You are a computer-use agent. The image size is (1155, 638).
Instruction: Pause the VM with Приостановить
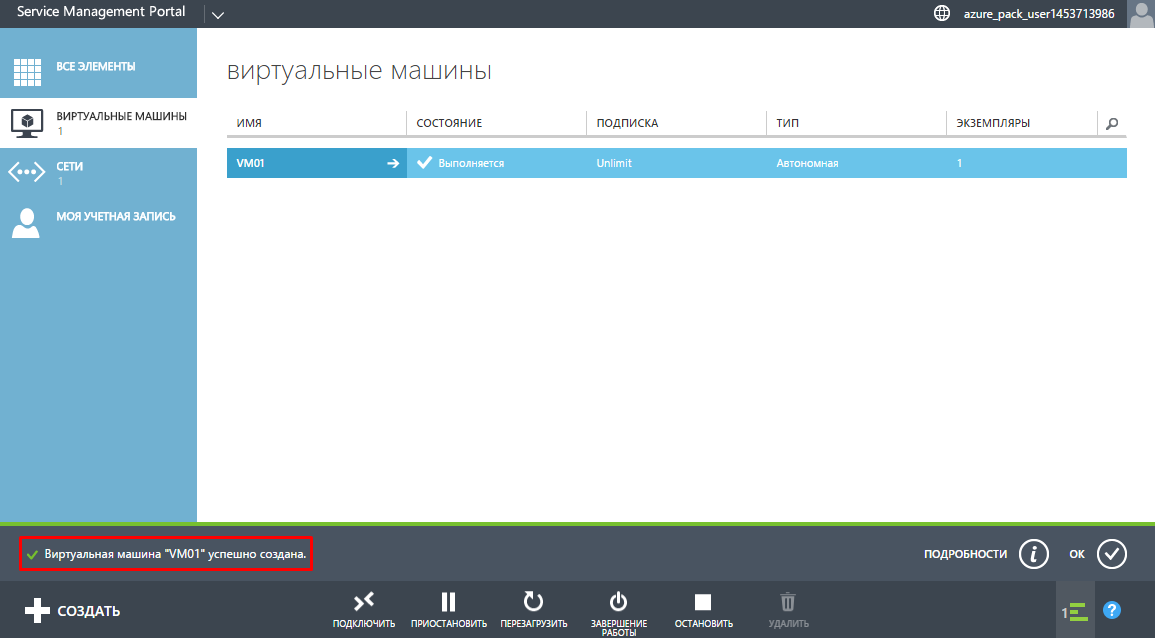(448, 602)
